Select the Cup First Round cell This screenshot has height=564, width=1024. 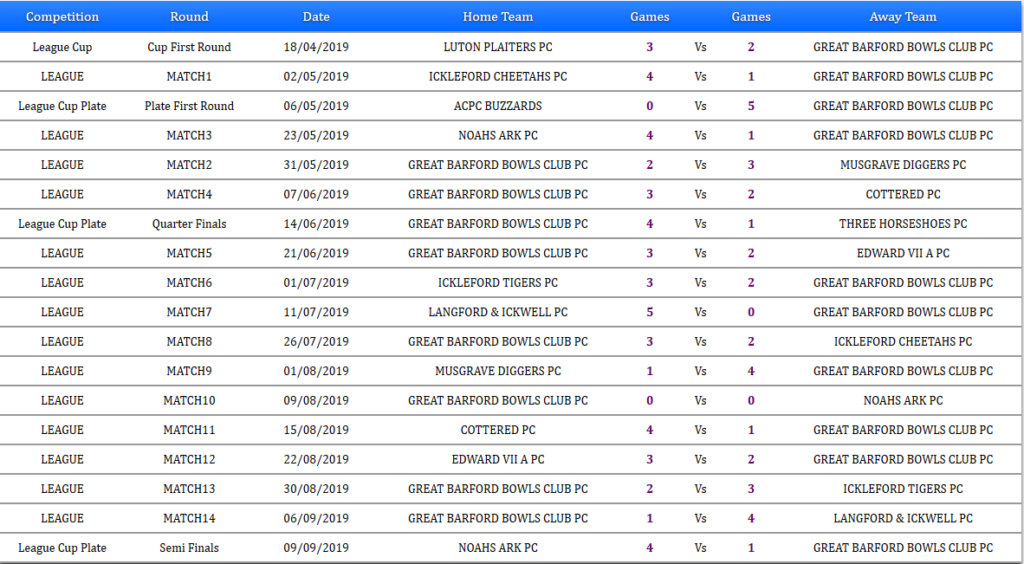pos(189,47)
